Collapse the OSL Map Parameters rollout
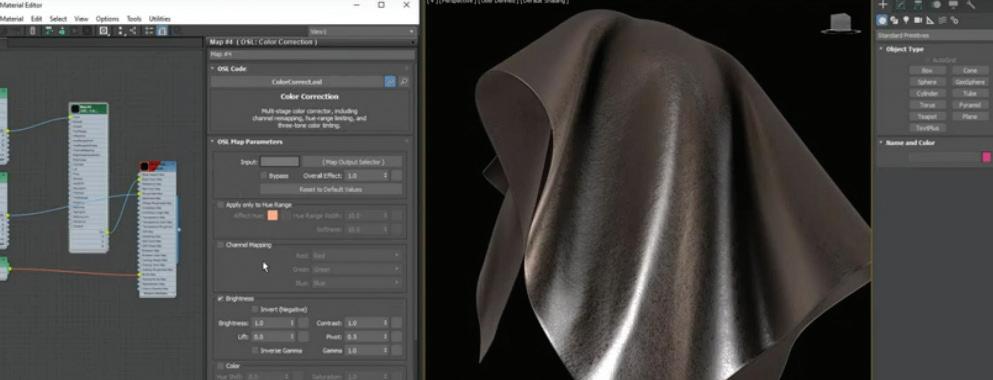This screenshot has height=380, width=993. pos(213,142)
